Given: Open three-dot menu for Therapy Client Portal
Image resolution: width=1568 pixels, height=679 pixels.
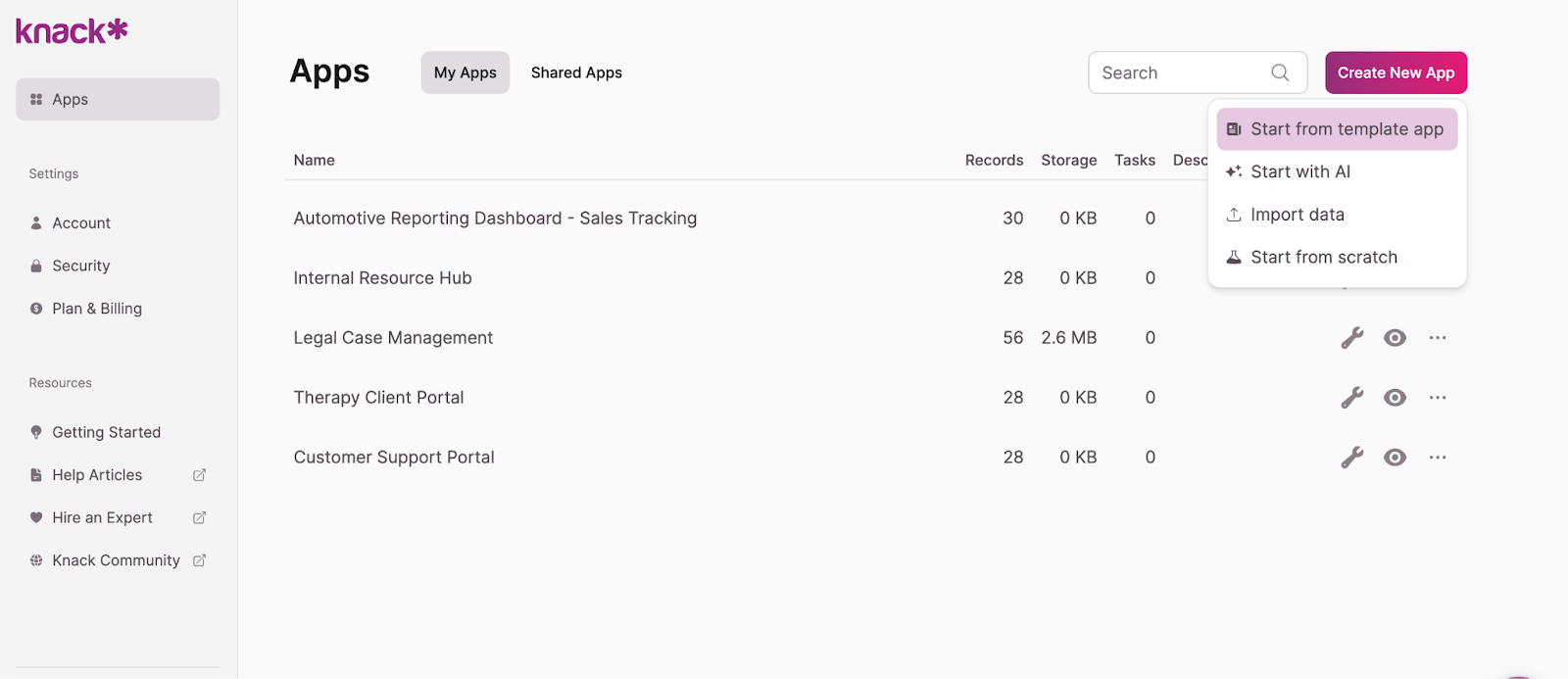Looking at the screenshot, I should click(1438, 398).
